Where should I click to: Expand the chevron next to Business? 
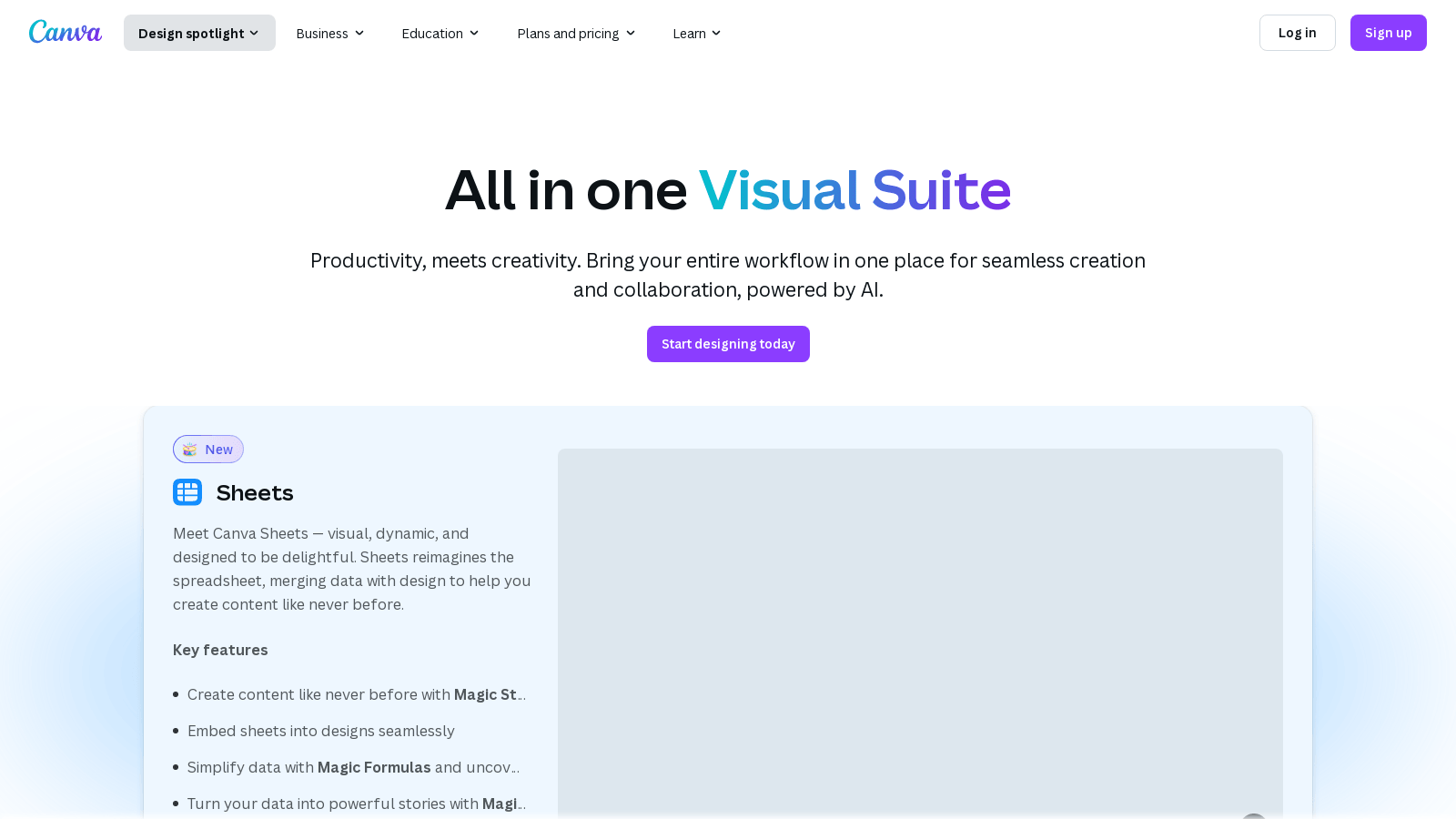click(359, 34)
